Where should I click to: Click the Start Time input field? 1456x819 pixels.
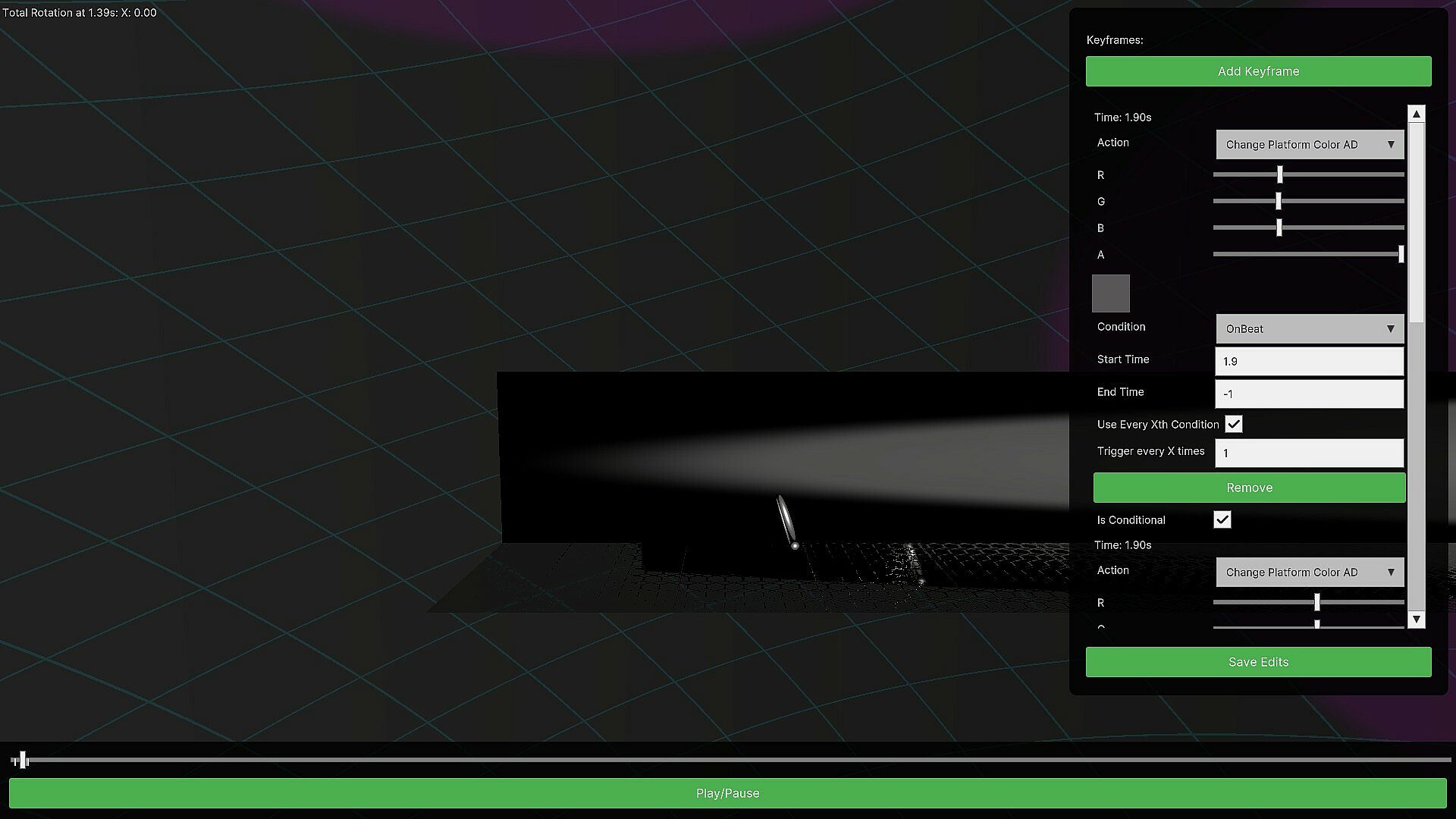point(1309,362)
